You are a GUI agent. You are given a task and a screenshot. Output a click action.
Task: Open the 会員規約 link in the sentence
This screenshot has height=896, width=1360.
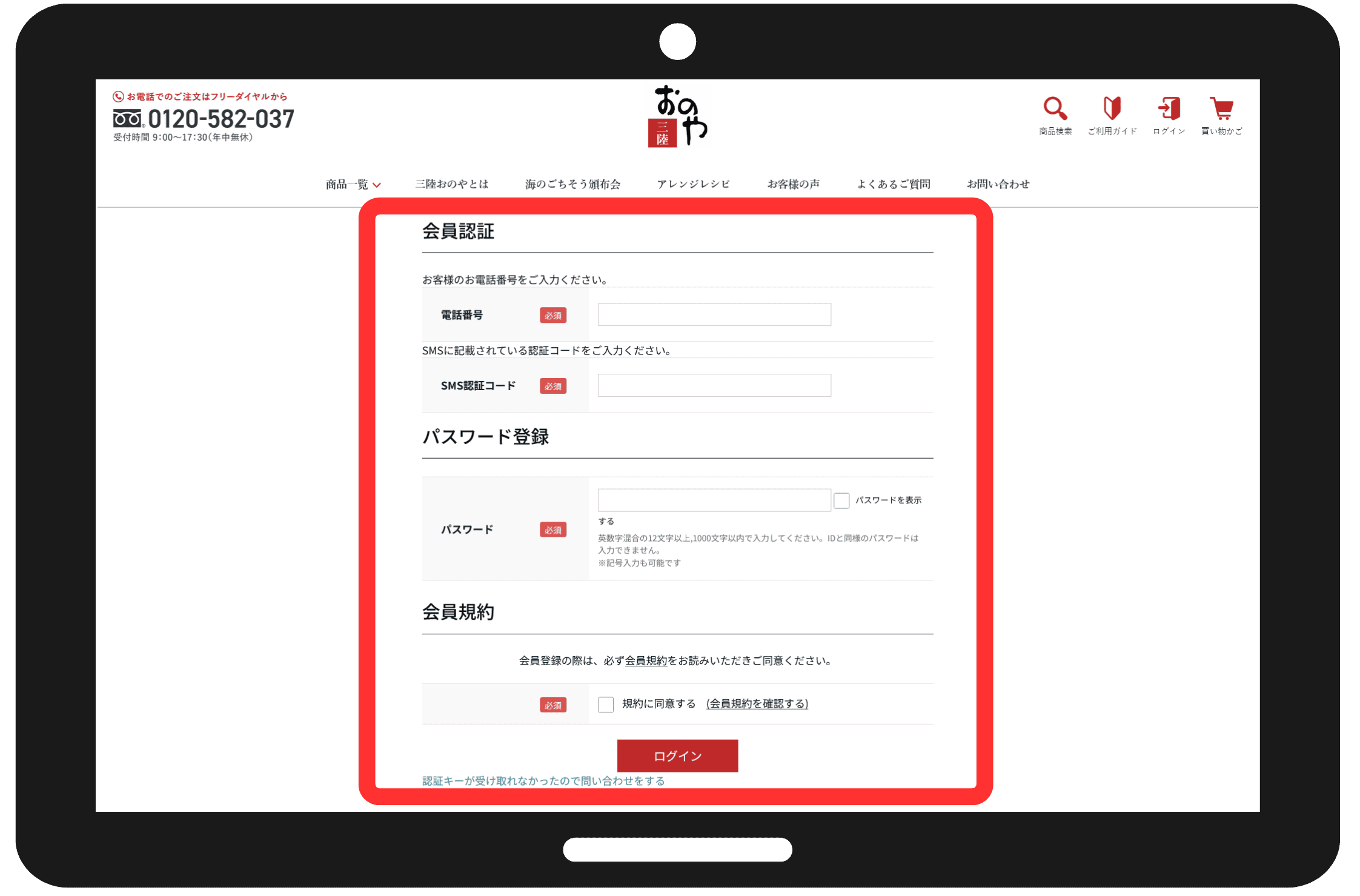[x=646, y=661]
